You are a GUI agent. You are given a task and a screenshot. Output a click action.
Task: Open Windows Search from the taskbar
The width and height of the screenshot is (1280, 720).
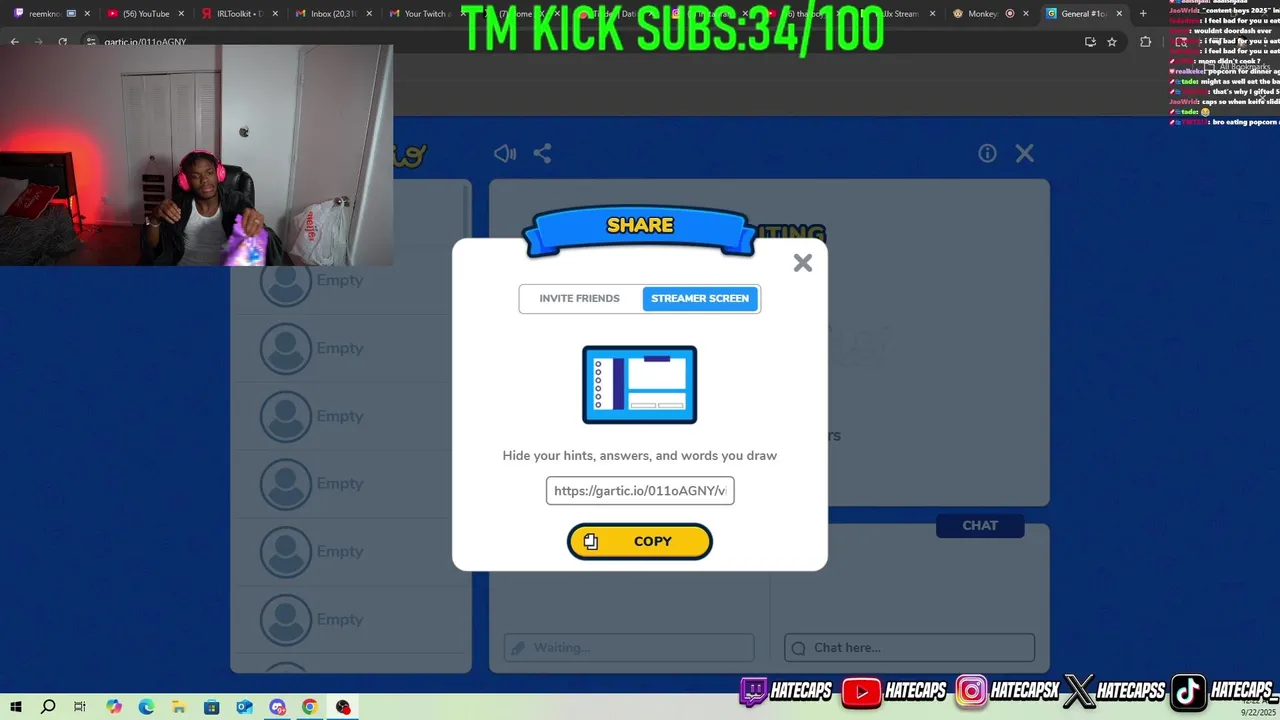[48, 707]
